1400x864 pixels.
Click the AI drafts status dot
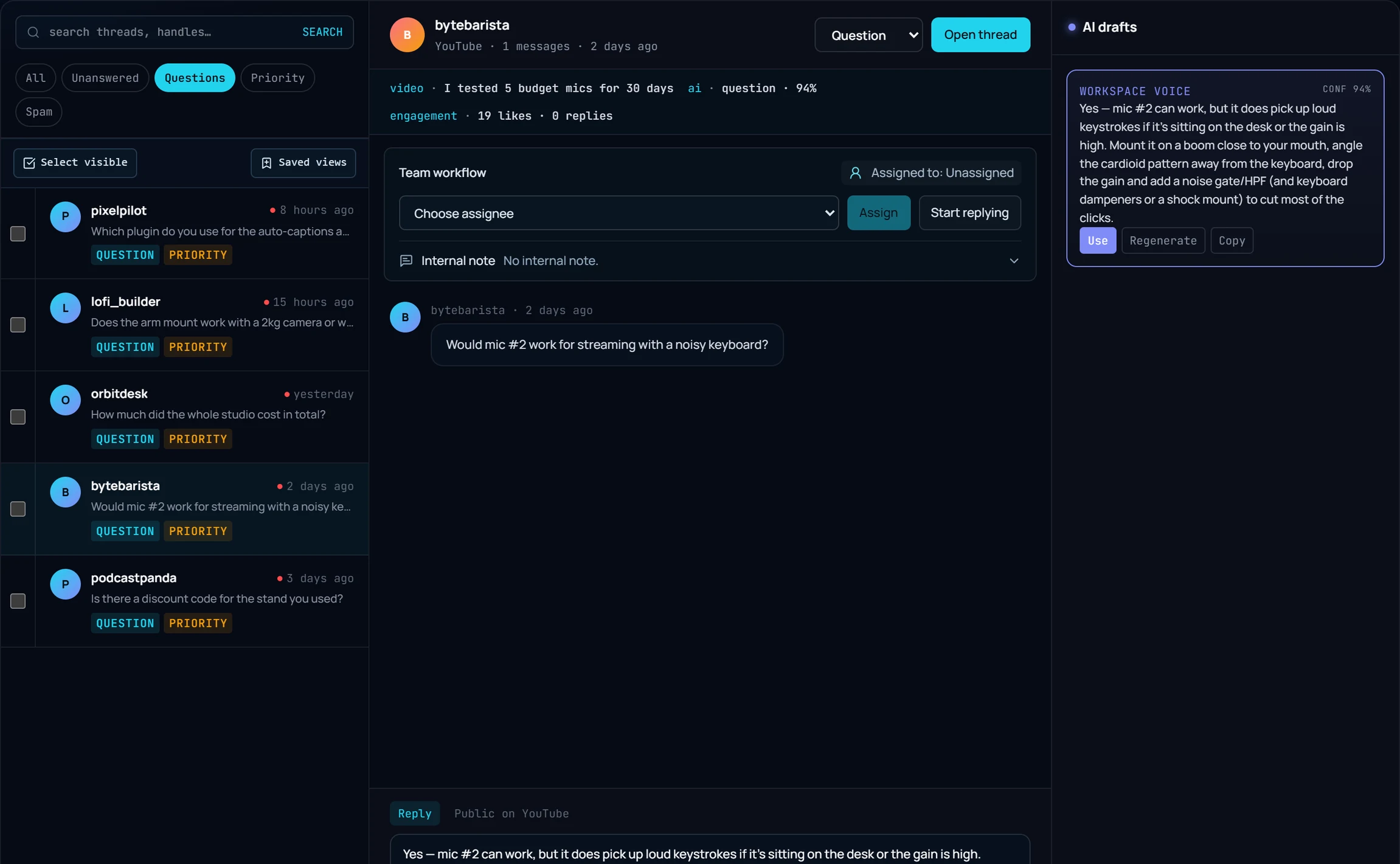[x=1072, y=27]
